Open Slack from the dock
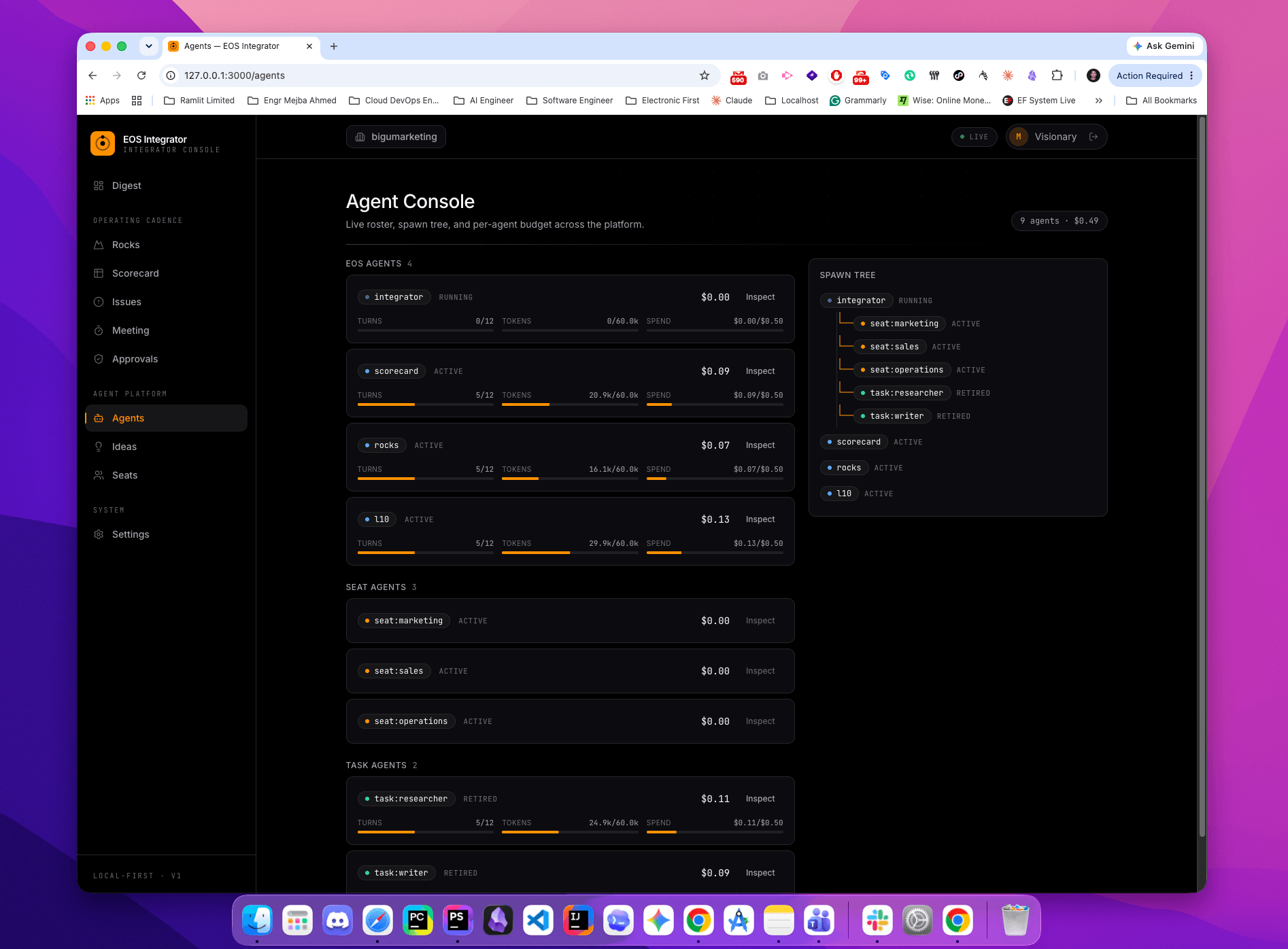The width and height of the screenshot is (1288, 949). tap(877, 920)
